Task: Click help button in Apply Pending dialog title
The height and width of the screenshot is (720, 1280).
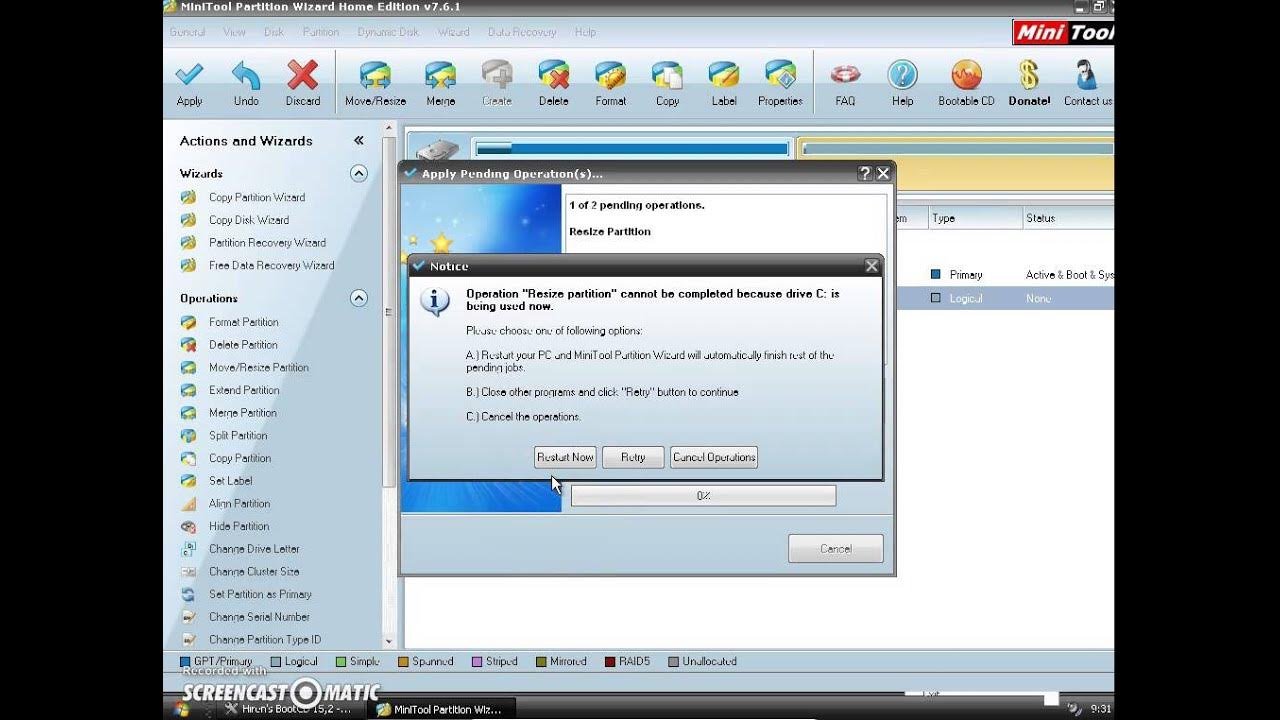Action: point(865,173)
